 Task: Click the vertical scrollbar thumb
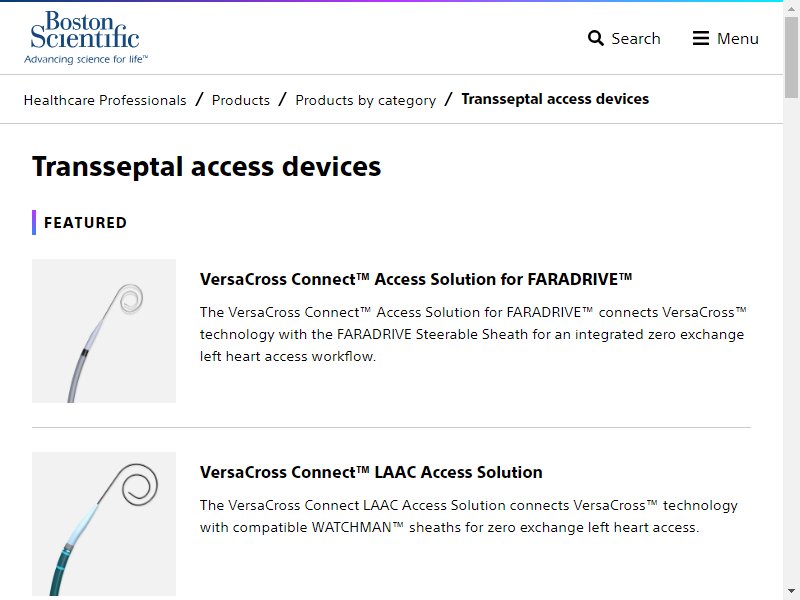tap(791, 57)
